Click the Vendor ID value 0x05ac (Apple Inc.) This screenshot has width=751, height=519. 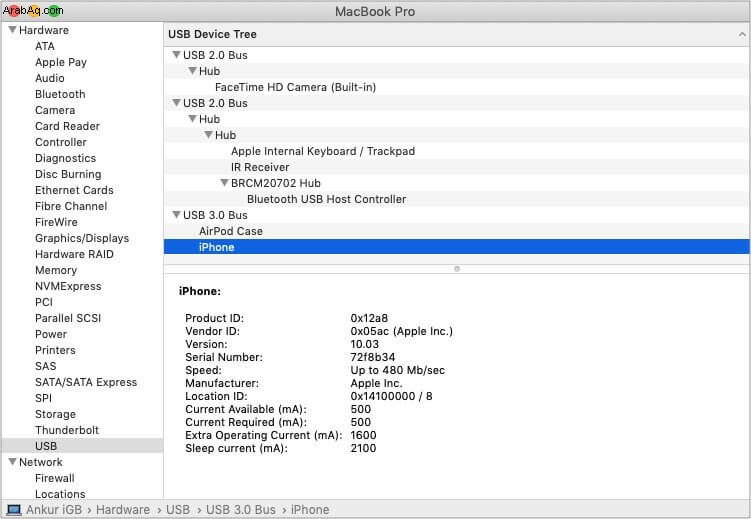[401, 331]
